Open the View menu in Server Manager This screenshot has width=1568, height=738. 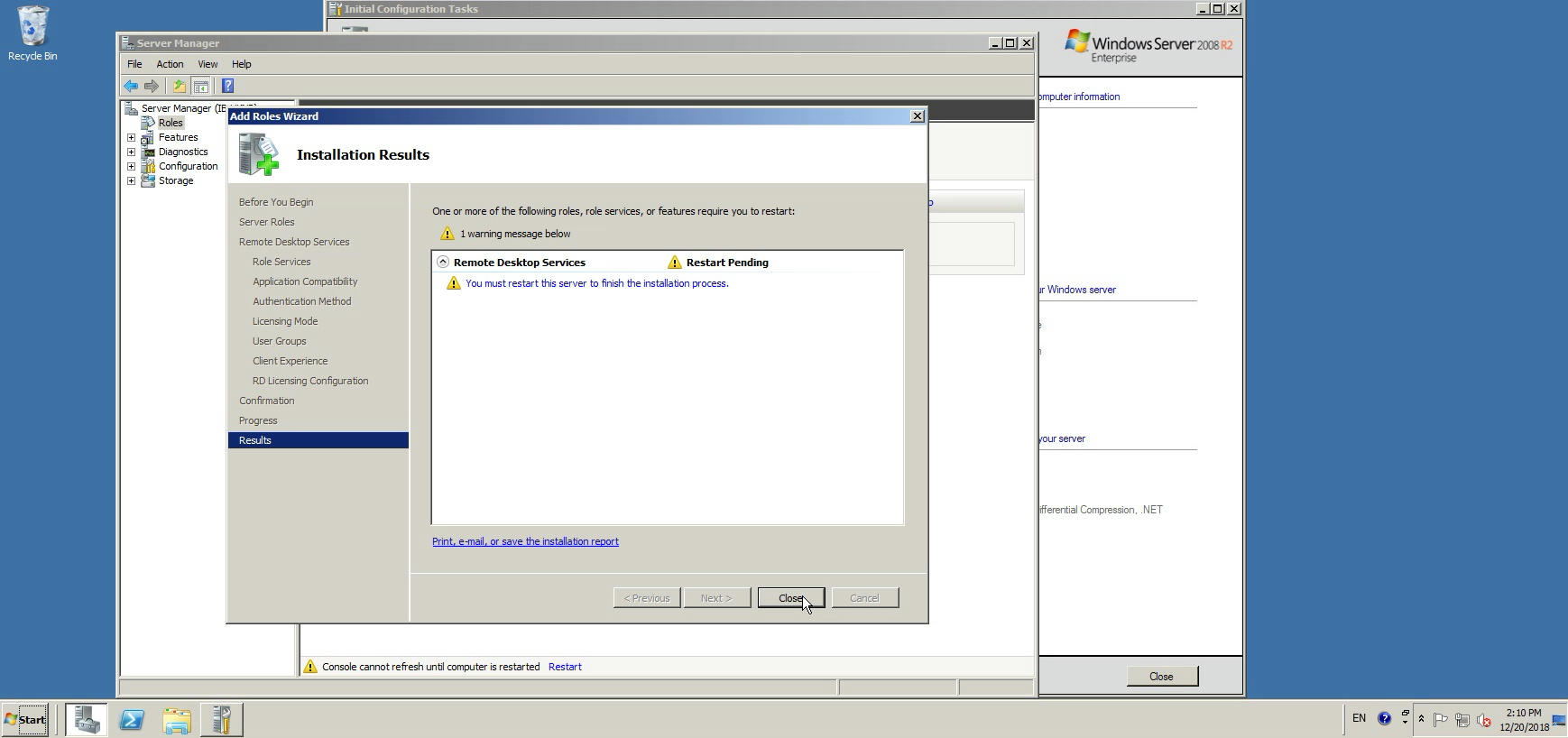tap(208, 64)
